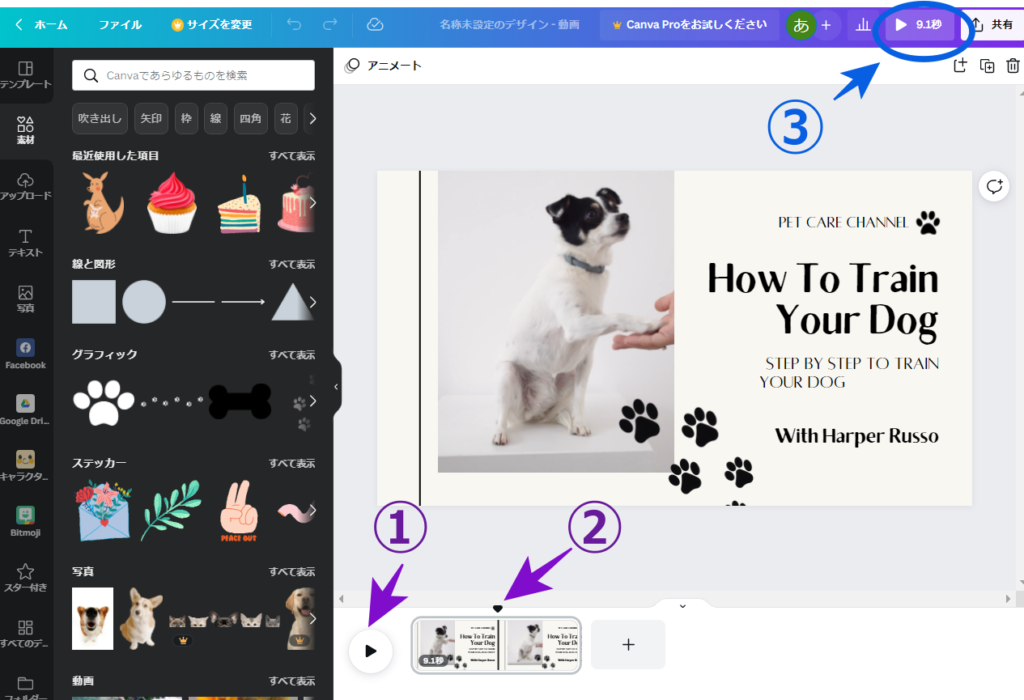The image size is (1024, 700).
Task: Click the Undo arrow icon
Action: tap(294, 25)
